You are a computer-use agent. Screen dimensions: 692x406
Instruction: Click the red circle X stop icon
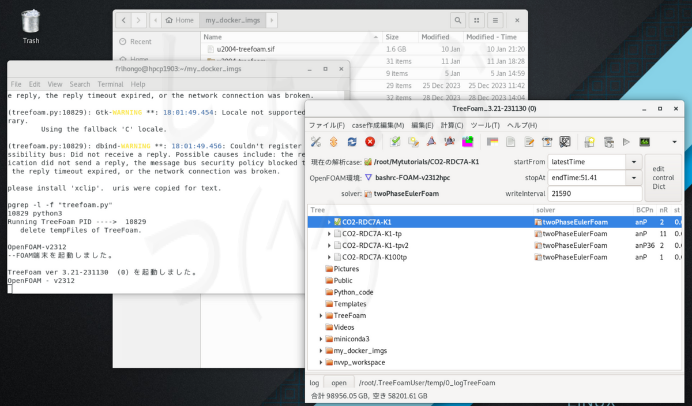tap(370, 142)
